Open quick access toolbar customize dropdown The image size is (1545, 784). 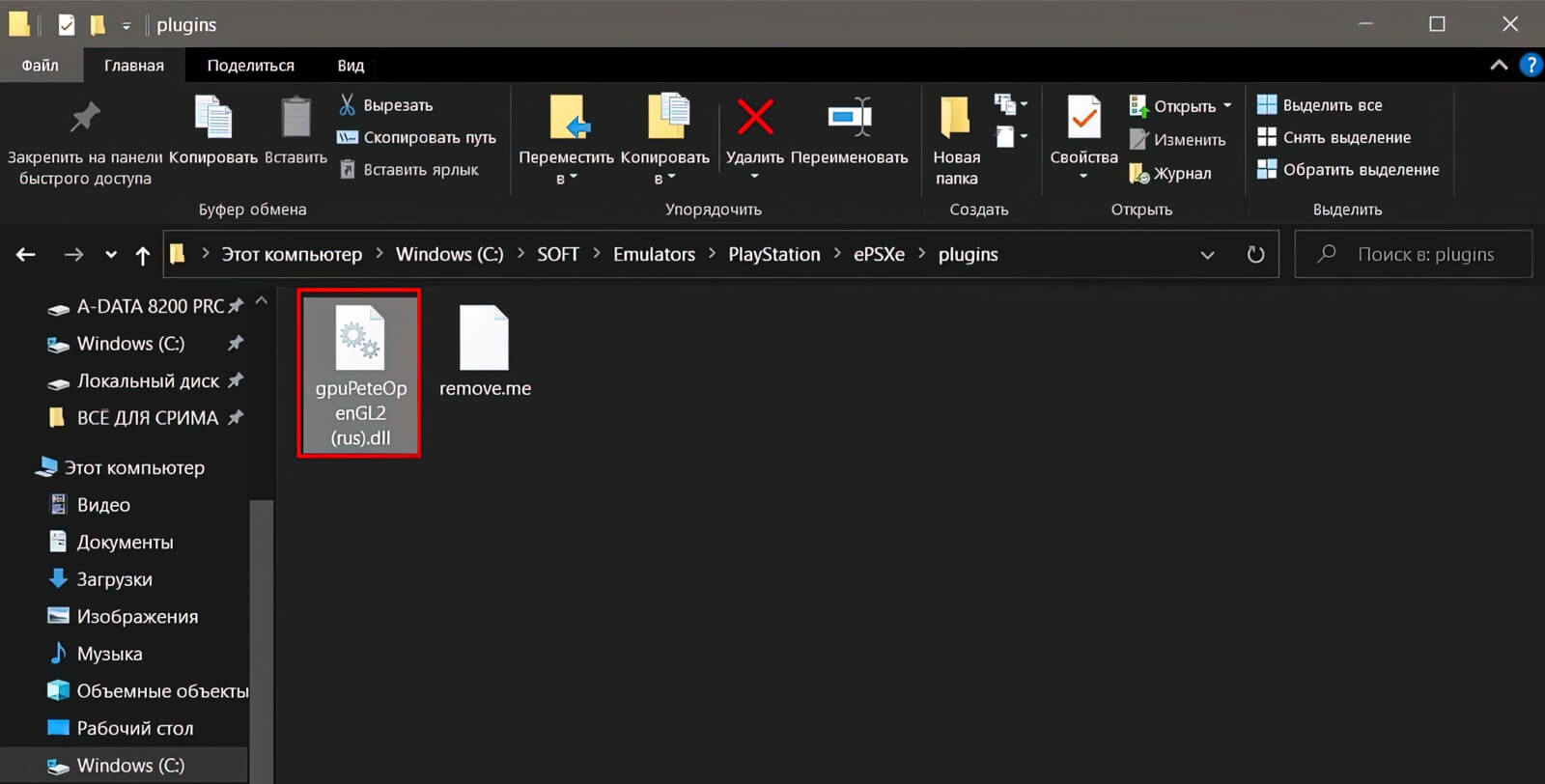coord(126,25)
